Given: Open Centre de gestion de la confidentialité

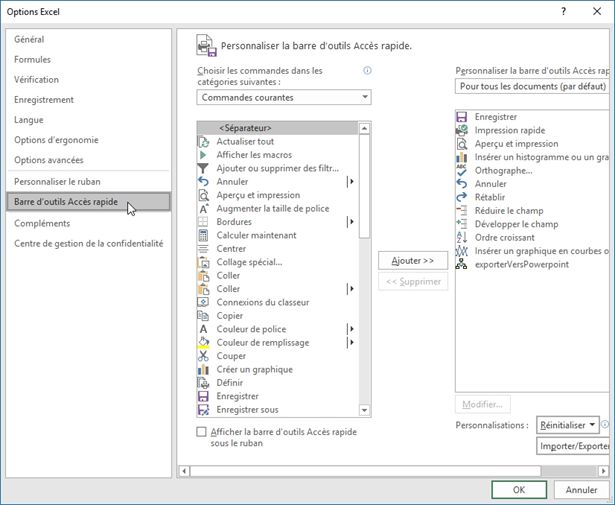Looking at the screenshot, I should click(89, 243).
